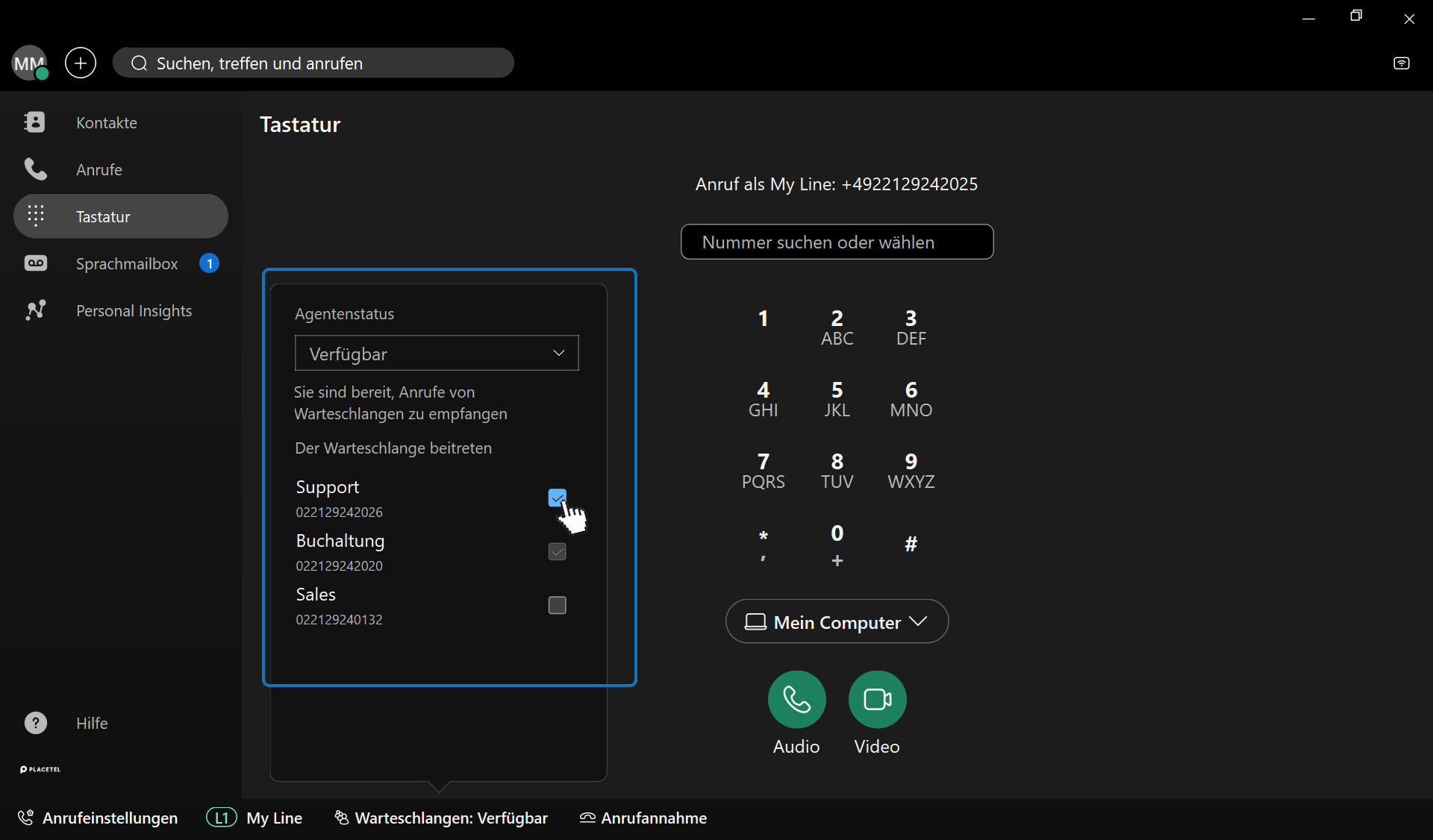Open the Hilfe question mark icon
This screenshot has width=1433, height=840.
click(x=35, y=723)
